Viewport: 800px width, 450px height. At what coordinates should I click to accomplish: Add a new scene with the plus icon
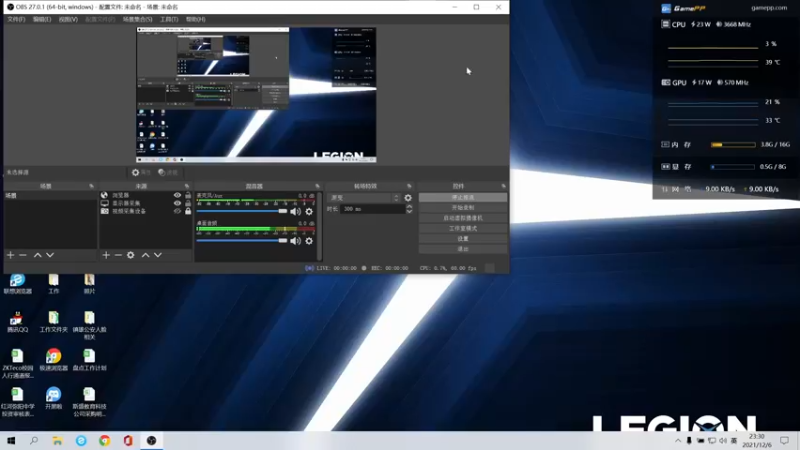pyautogui.click(x=11, y=255)
